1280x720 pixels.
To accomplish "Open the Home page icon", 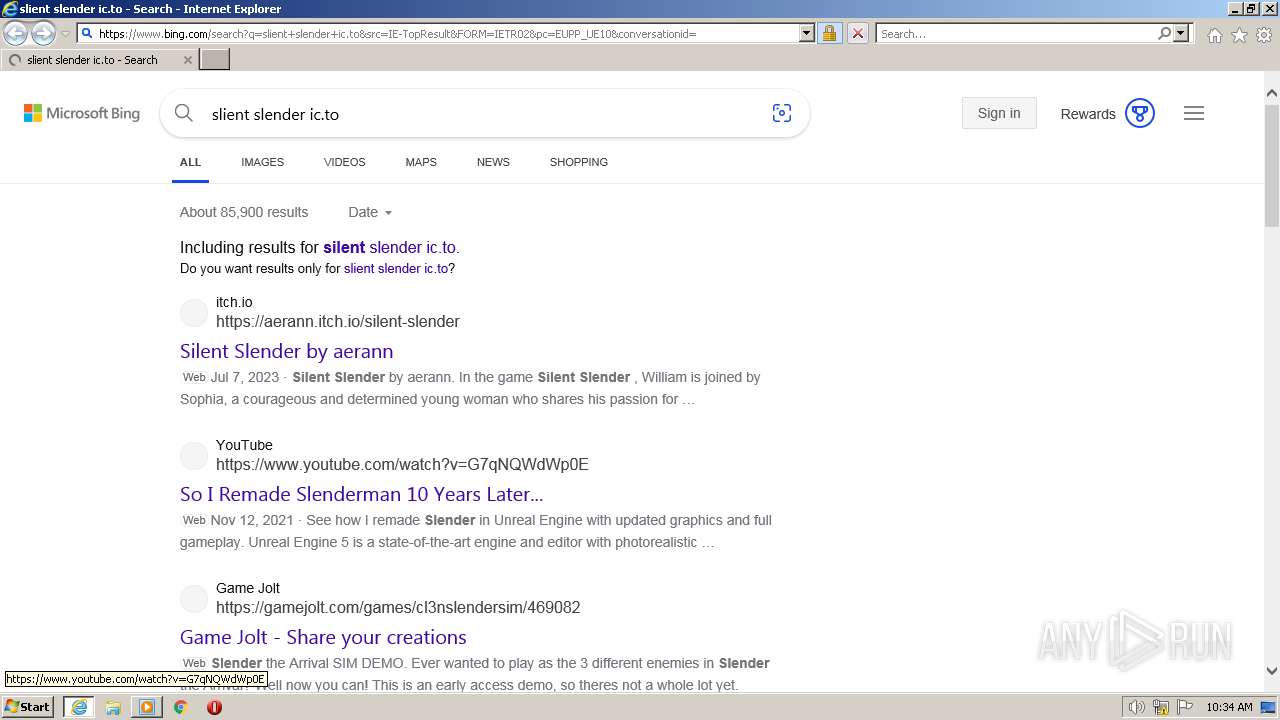I will coord(1214,35).
